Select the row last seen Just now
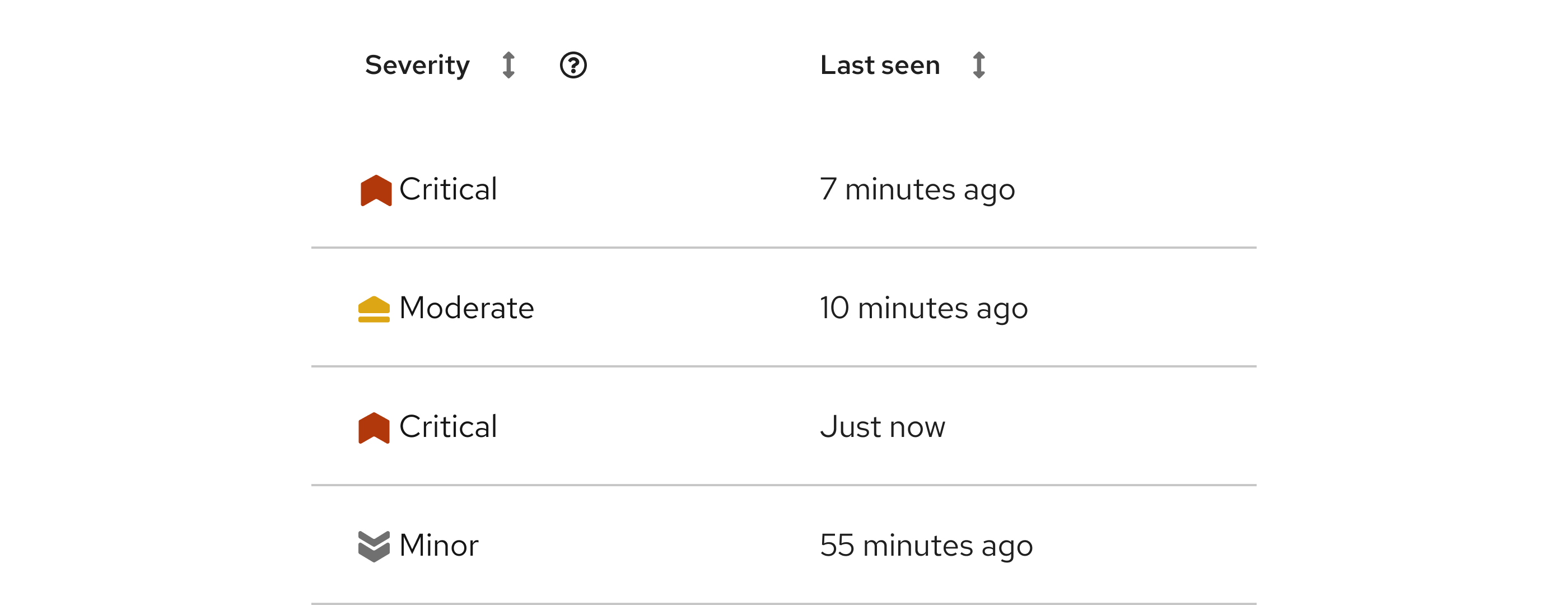The width and height of the screenshot is (1568, 605). click(x=670, y=427)
